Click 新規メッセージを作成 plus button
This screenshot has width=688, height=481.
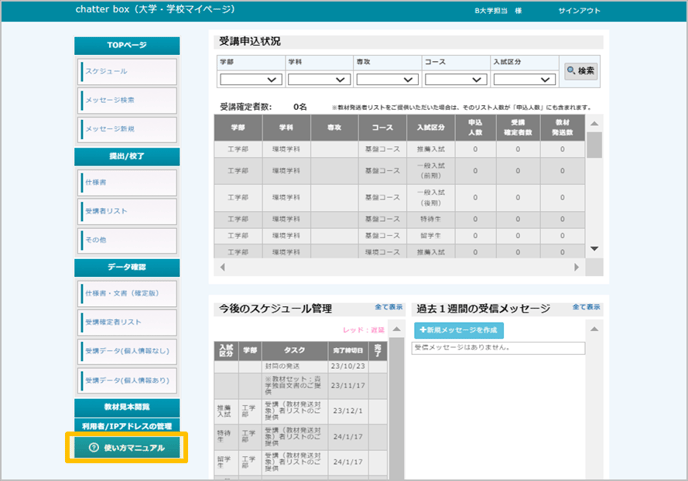pos(459,330)
